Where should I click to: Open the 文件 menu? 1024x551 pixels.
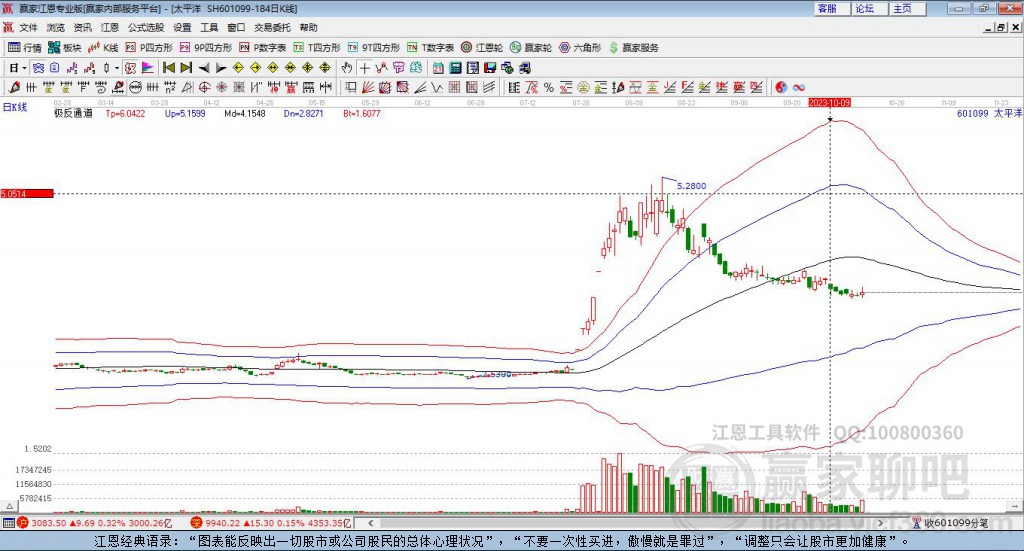click(x=28, y=27)
